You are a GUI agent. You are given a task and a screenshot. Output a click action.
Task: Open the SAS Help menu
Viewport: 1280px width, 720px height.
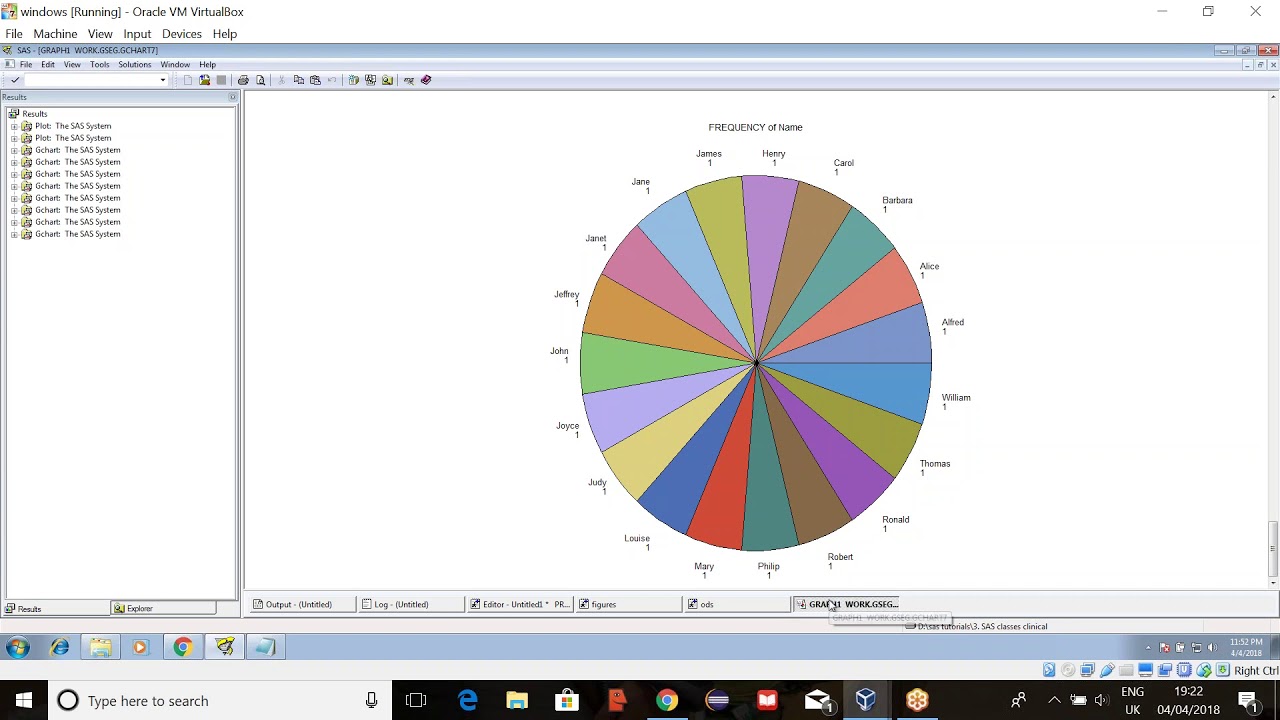point(207,64)
